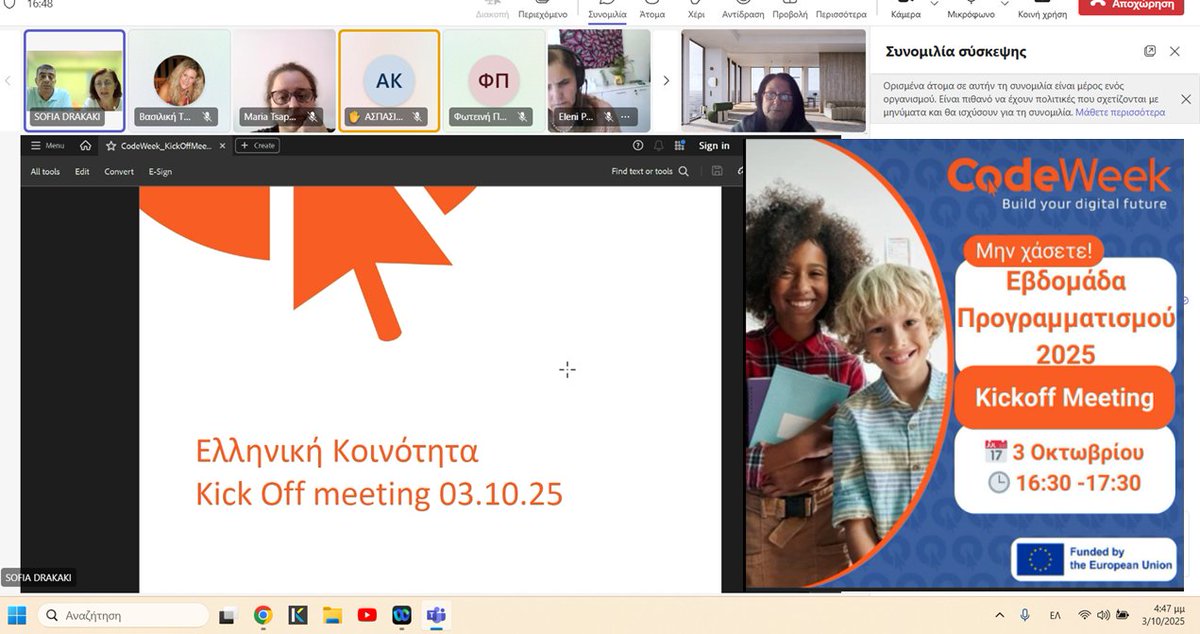Select Maria Tsap participant tile
The height and width of the screenshot is (634, 1200).
click(x=284, y=80)
